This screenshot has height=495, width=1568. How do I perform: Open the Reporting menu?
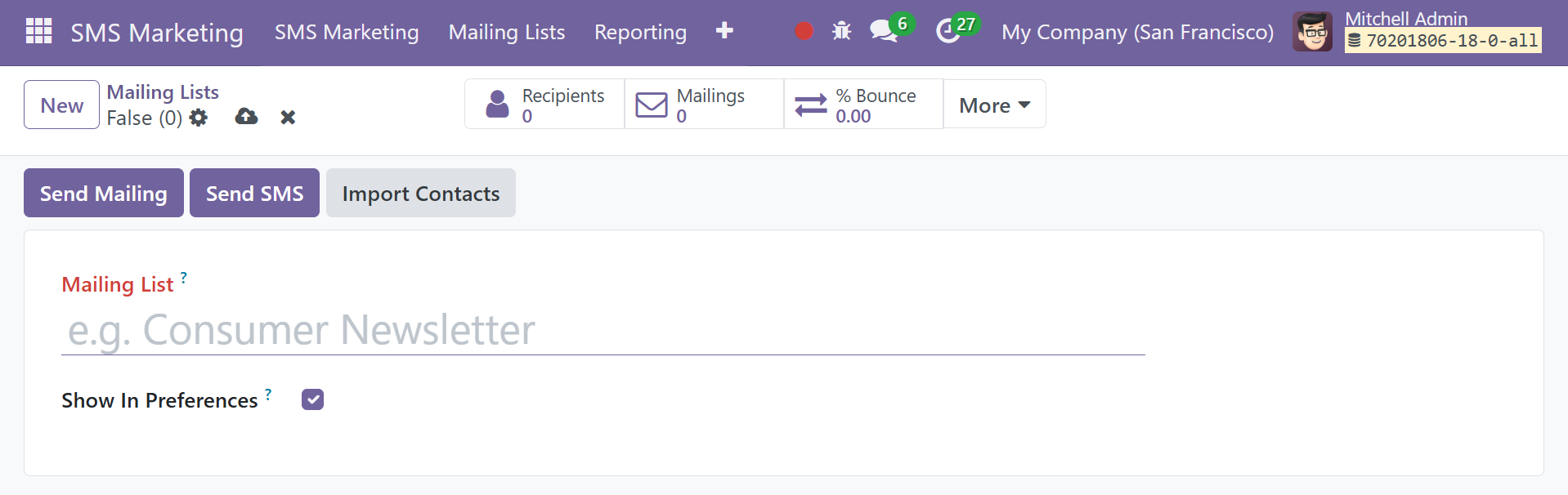point(640,32)
